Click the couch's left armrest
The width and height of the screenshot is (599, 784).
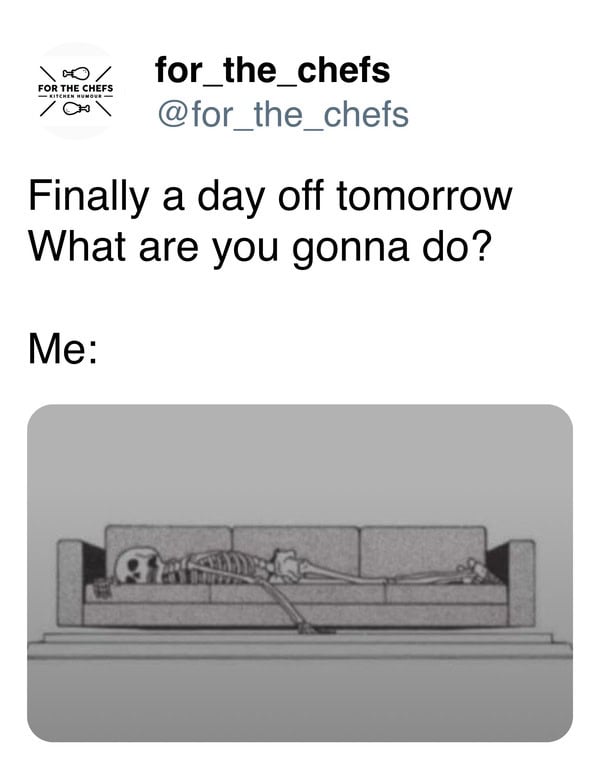71,582
